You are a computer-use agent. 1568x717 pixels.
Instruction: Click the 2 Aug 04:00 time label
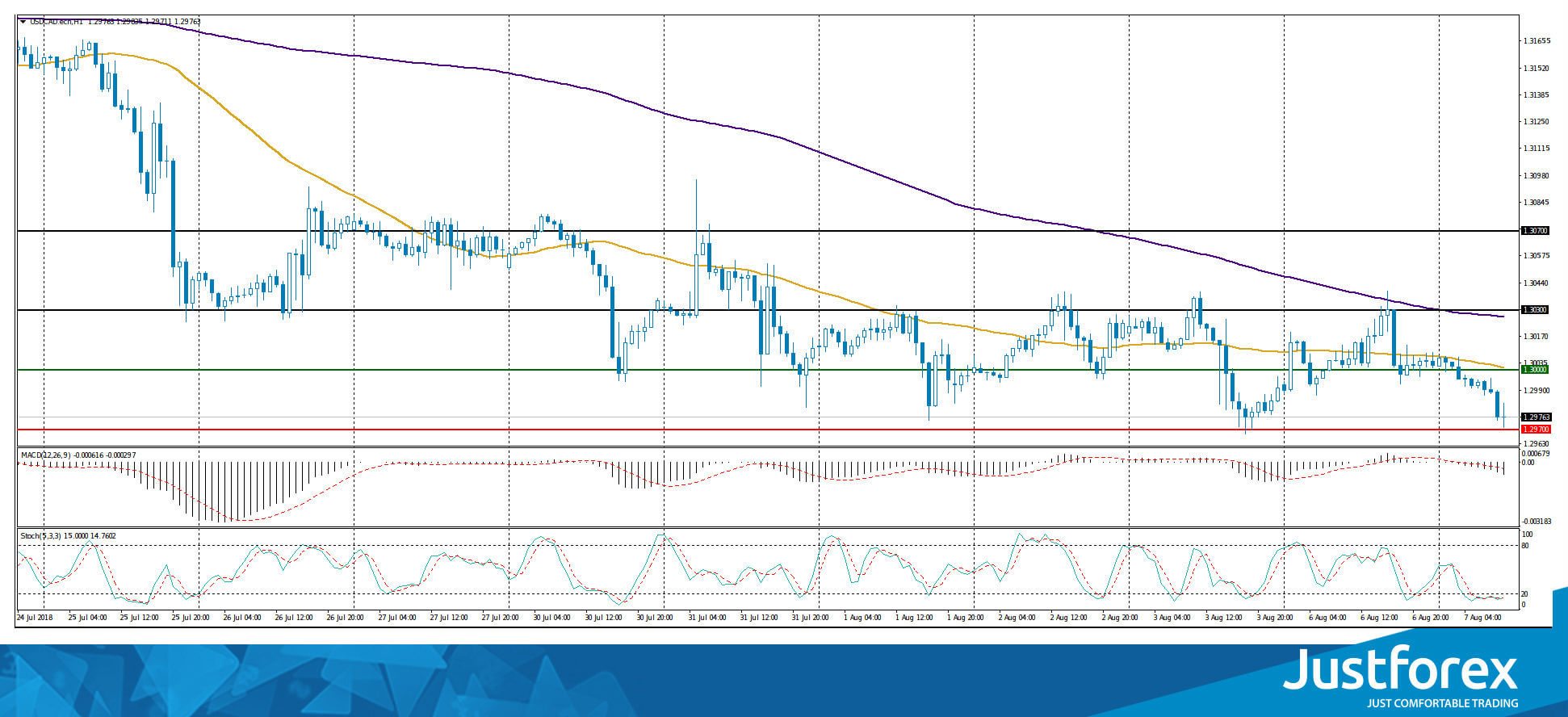(x=1017, y=618)
